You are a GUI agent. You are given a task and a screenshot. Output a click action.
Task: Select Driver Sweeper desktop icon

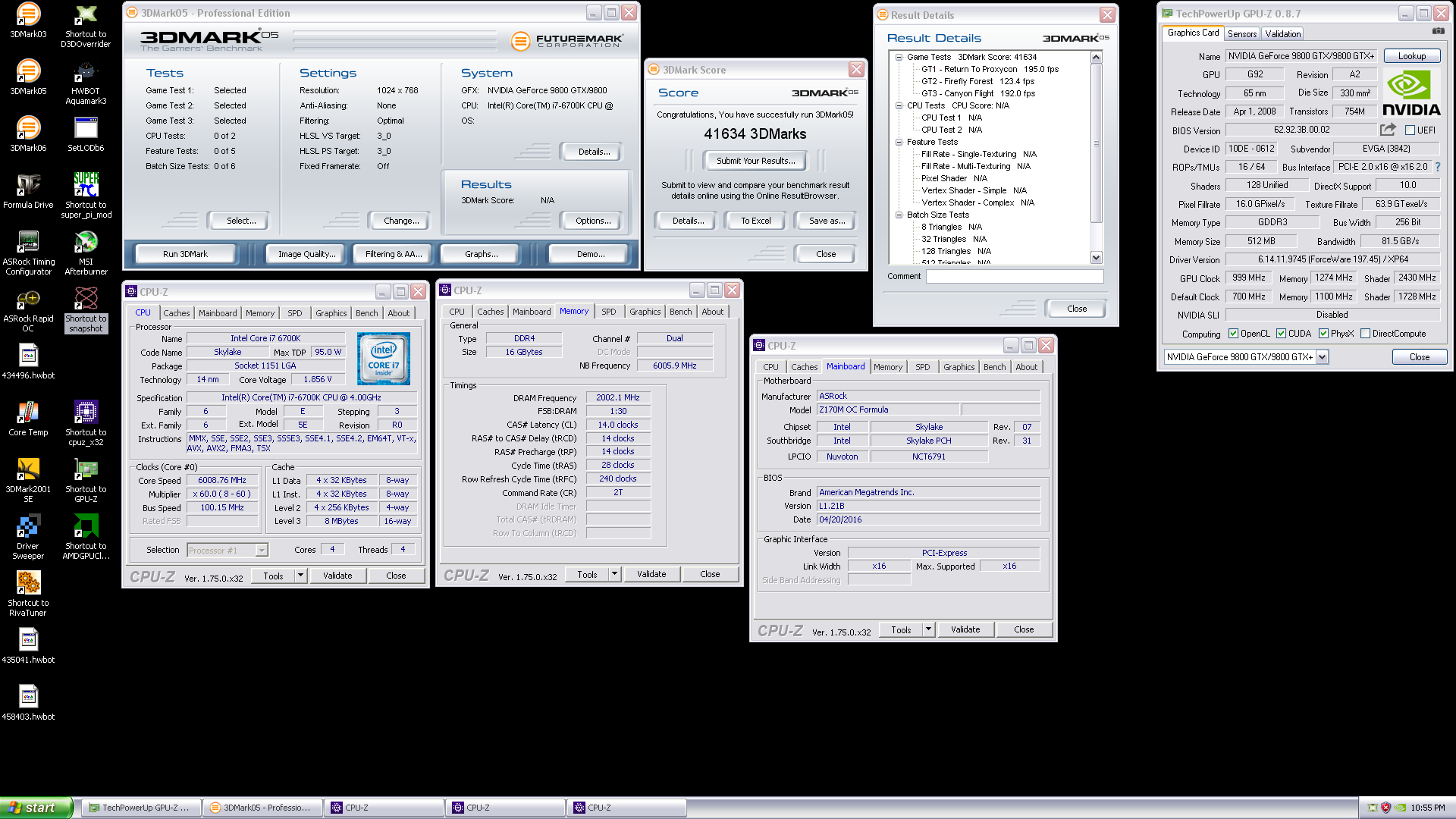point(28,537)
